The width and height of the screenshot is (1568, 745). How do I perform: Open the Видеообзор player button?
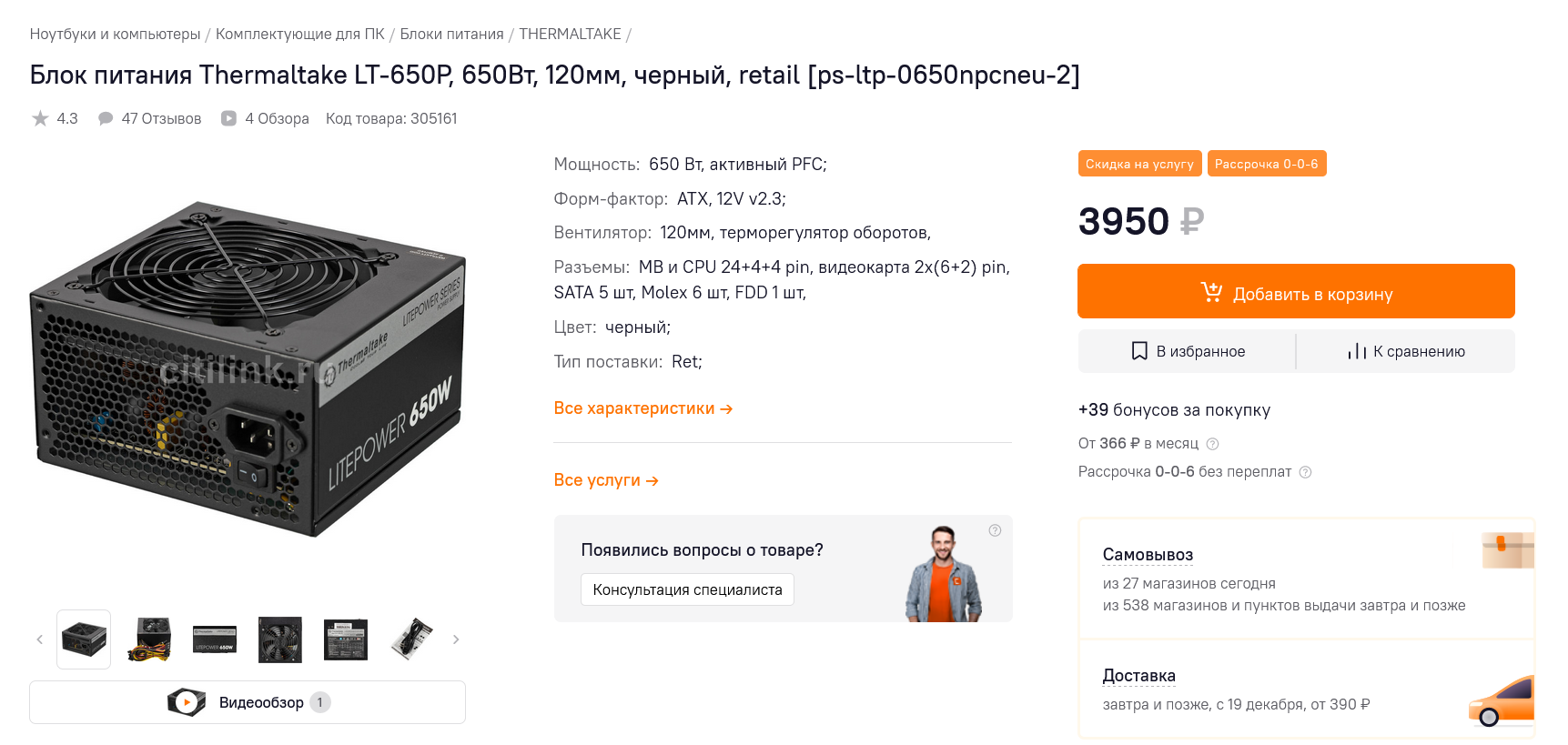[248, 702]
